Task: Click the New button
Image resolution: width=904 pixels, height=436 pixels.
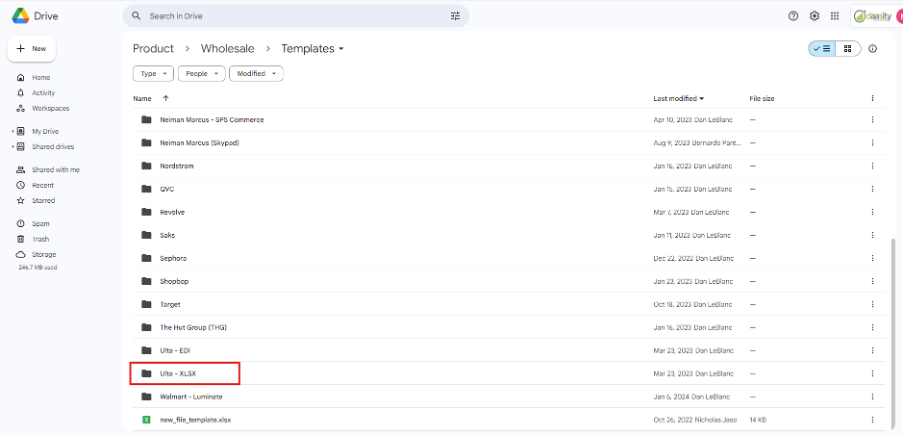Action: pos(32,48)
